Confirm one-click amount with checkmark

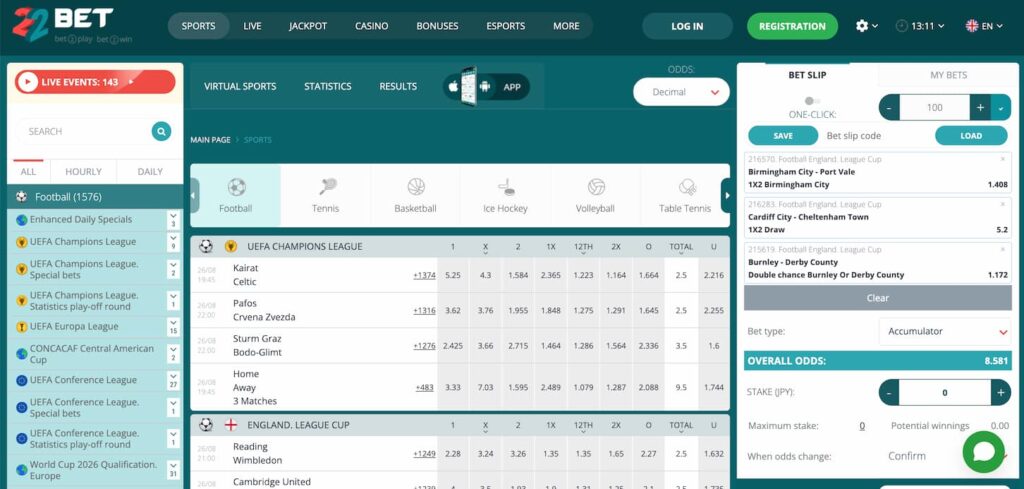1001,108
